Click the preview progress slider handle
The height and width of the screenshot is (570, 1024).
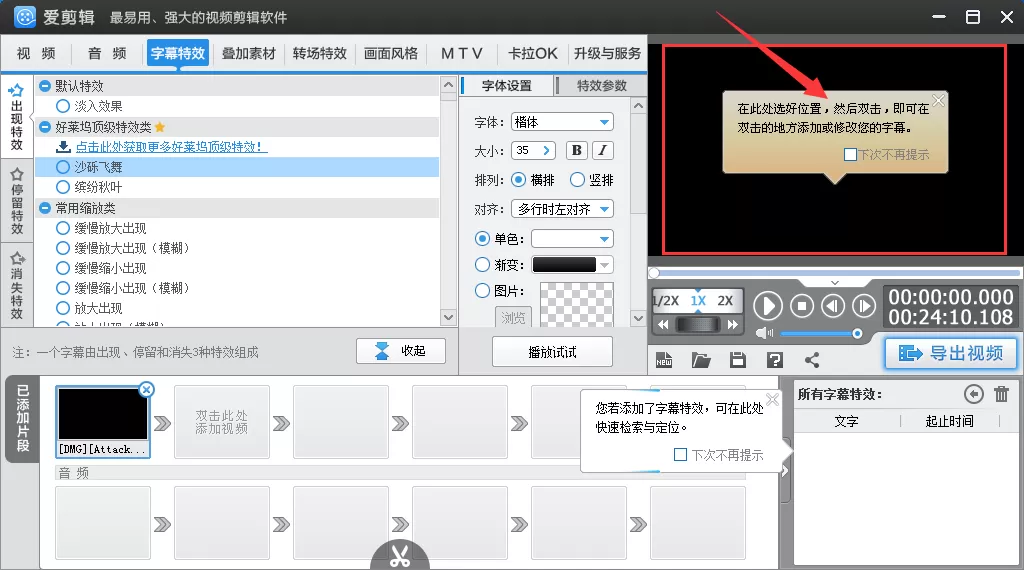(x=654, y=272)
